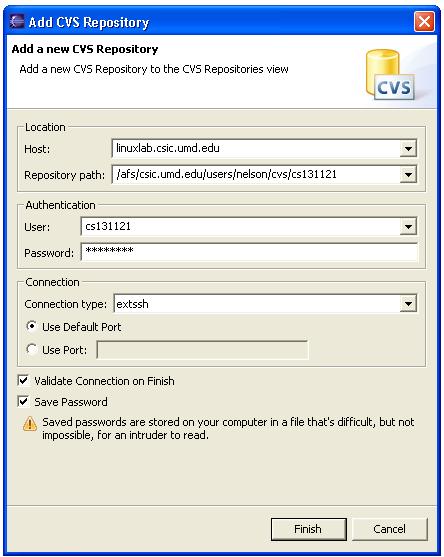The height and width of the screenshot is (557, 444).
Task: Open the User dropdown arrow
Action: point(408,227)
